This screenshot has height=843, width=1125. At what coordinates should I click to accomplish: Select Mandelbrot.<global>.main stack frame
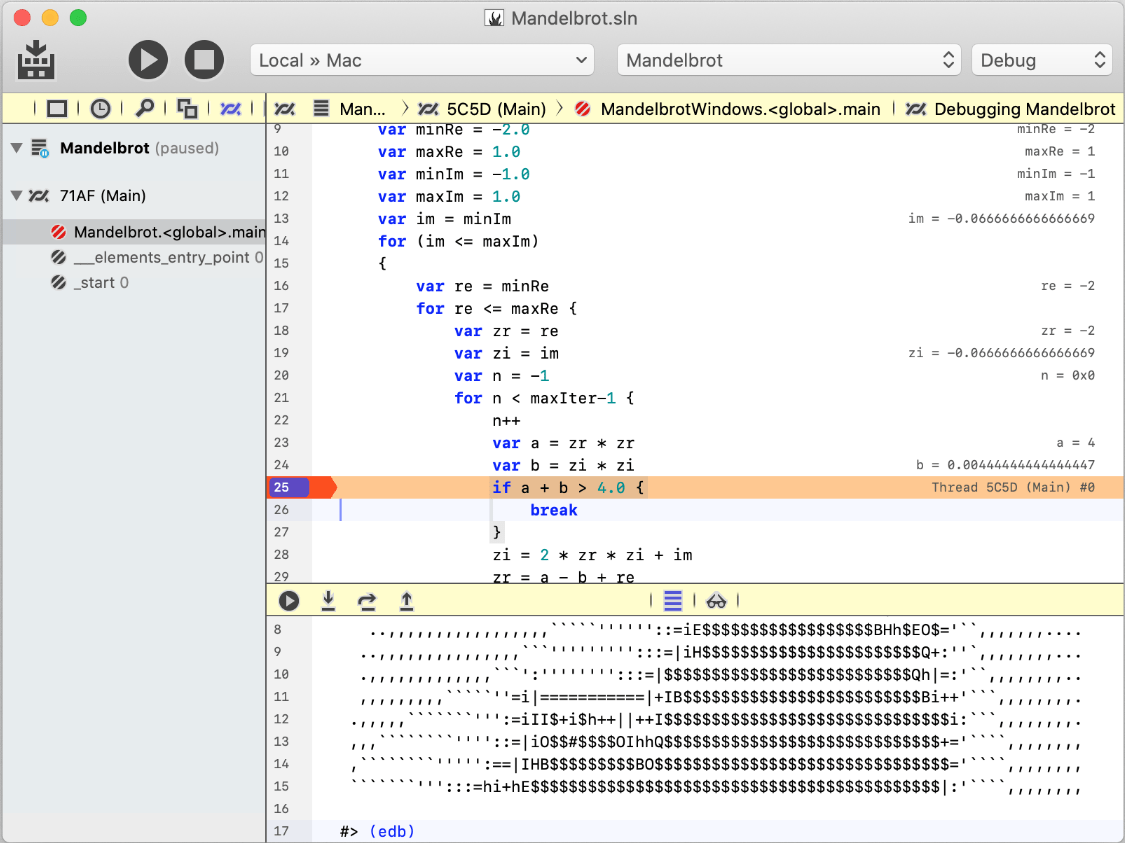tap(134, 232)
